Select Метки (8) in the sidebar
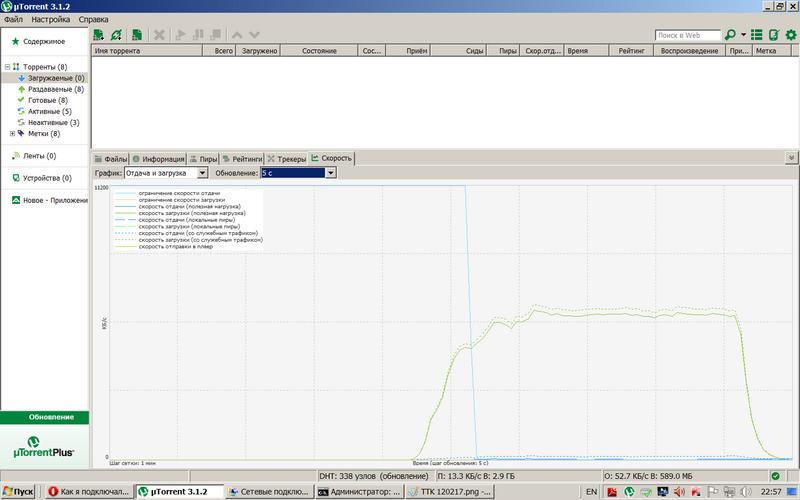This screenshot has width=800, height=500. pos(44,134)
